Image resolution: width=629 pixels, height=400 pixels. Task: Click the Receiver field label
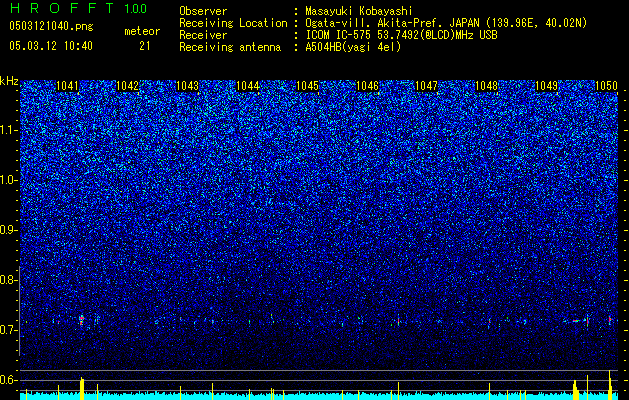tap(203, 35)
